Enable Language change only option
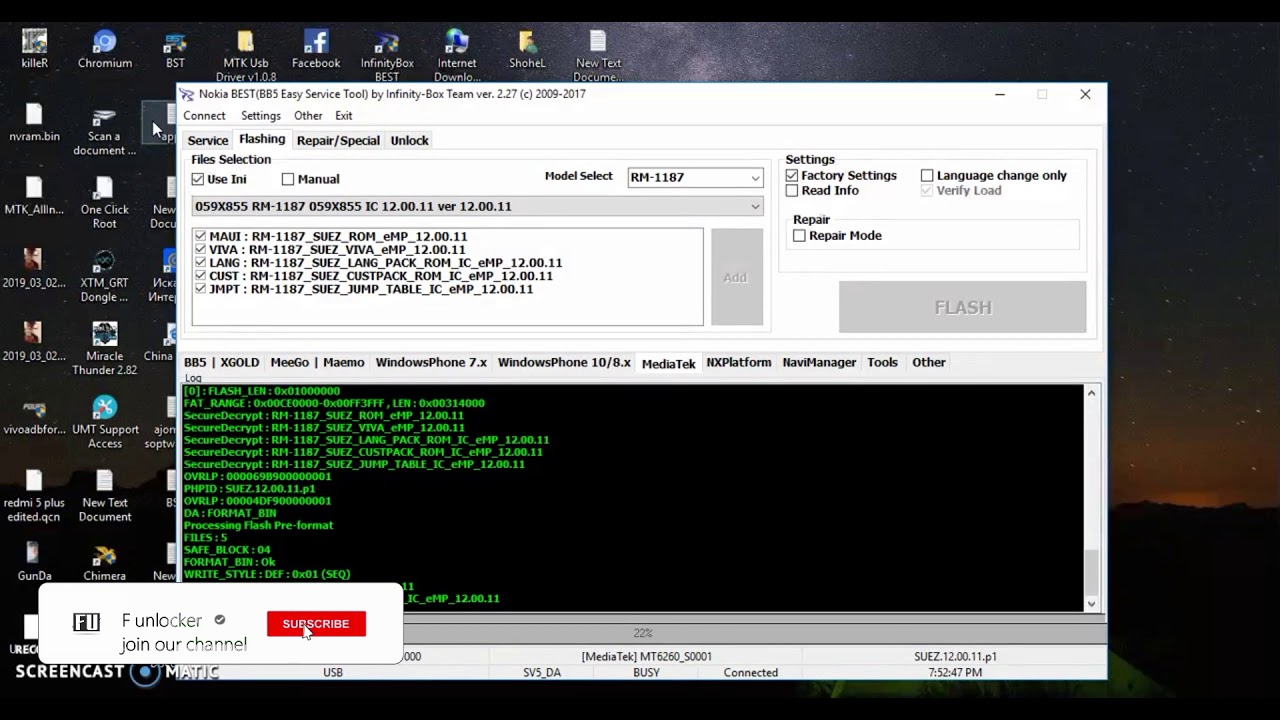1280x720 pixels. (927, 175)
